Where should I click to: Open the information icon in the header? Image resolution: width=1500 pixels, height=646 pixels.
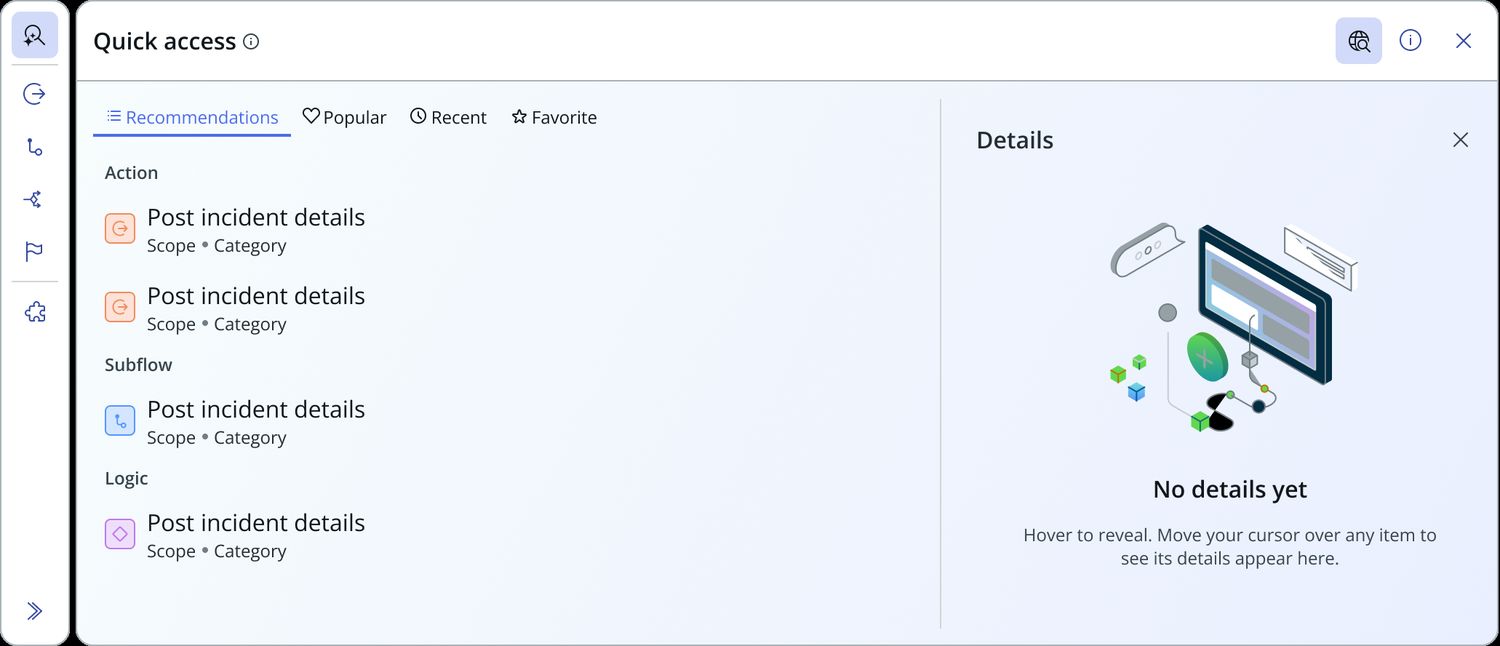click(1410, 41)
